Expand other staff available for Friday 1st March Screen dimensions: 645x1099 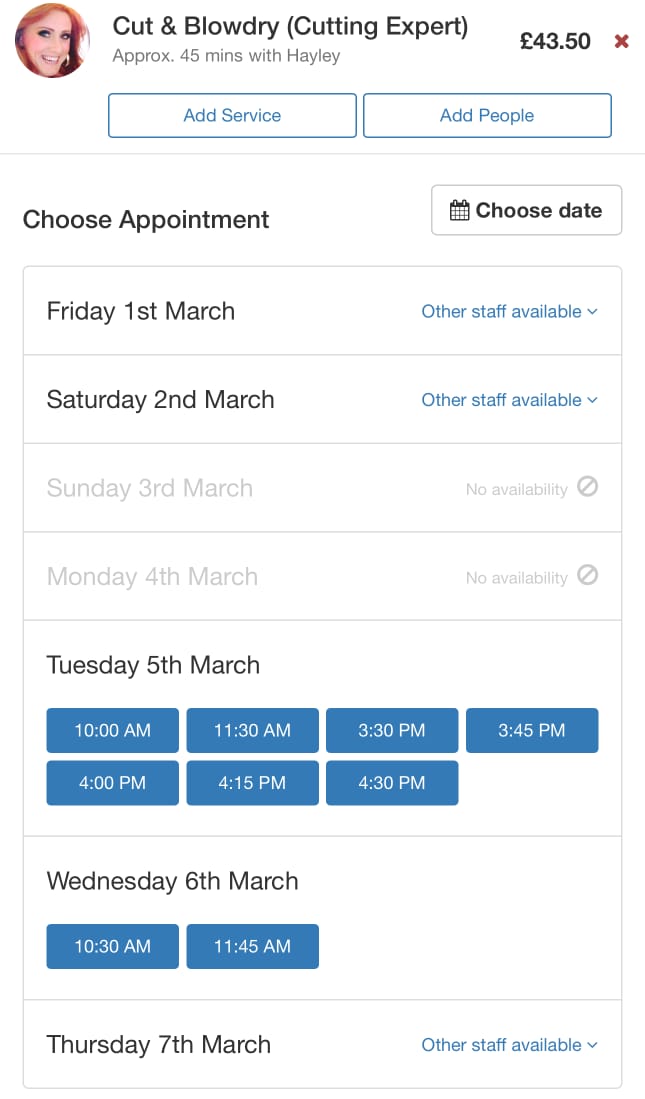coord(509,312)
